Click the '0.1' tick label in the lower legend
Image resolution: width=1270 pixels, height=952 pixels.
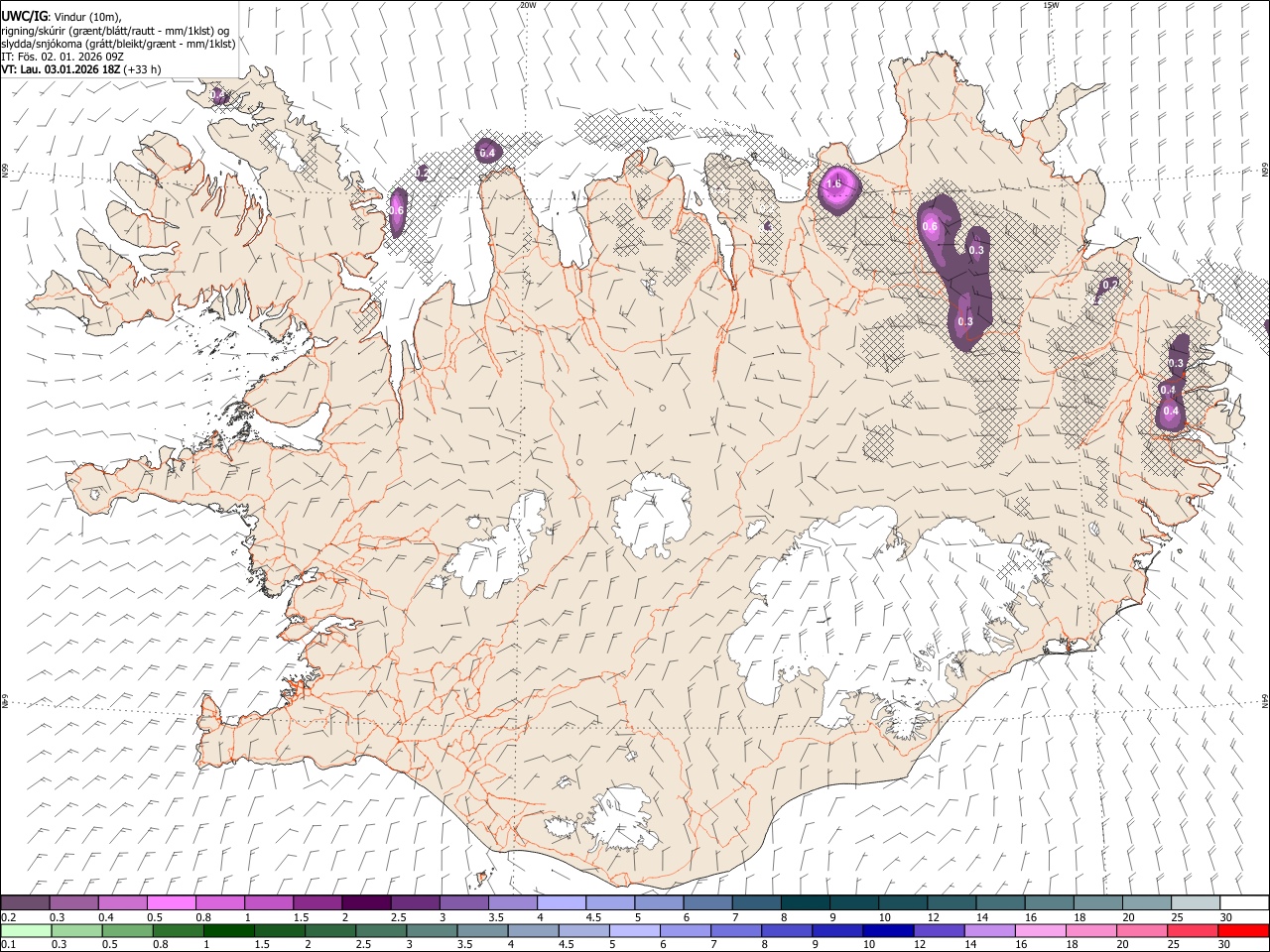6,944
